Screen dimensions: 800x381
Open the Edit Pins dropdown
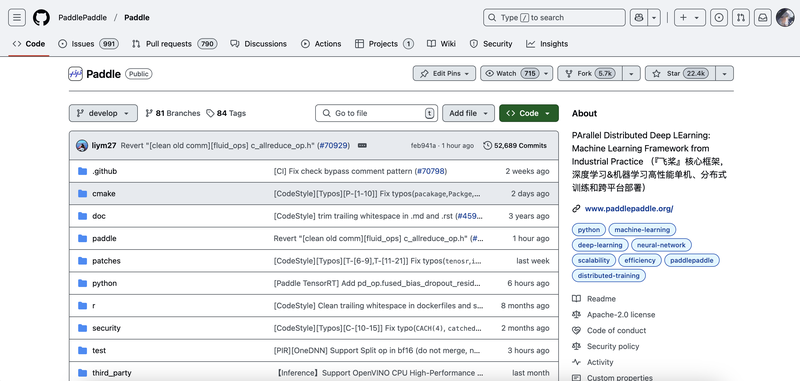pos(444,73)
